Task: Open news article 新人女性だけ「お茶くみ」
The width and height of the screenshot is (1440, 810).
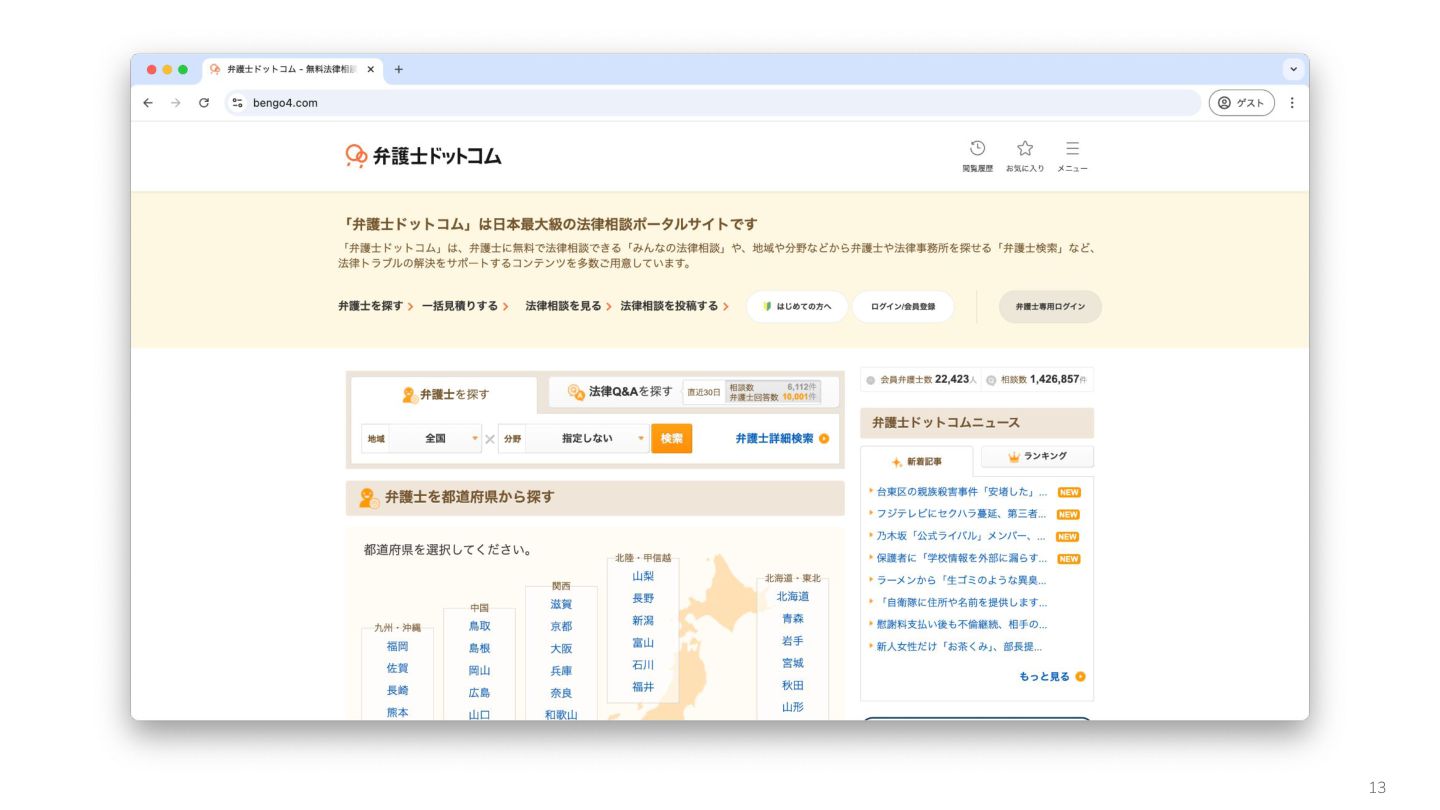Action: (x=959, y=646)
